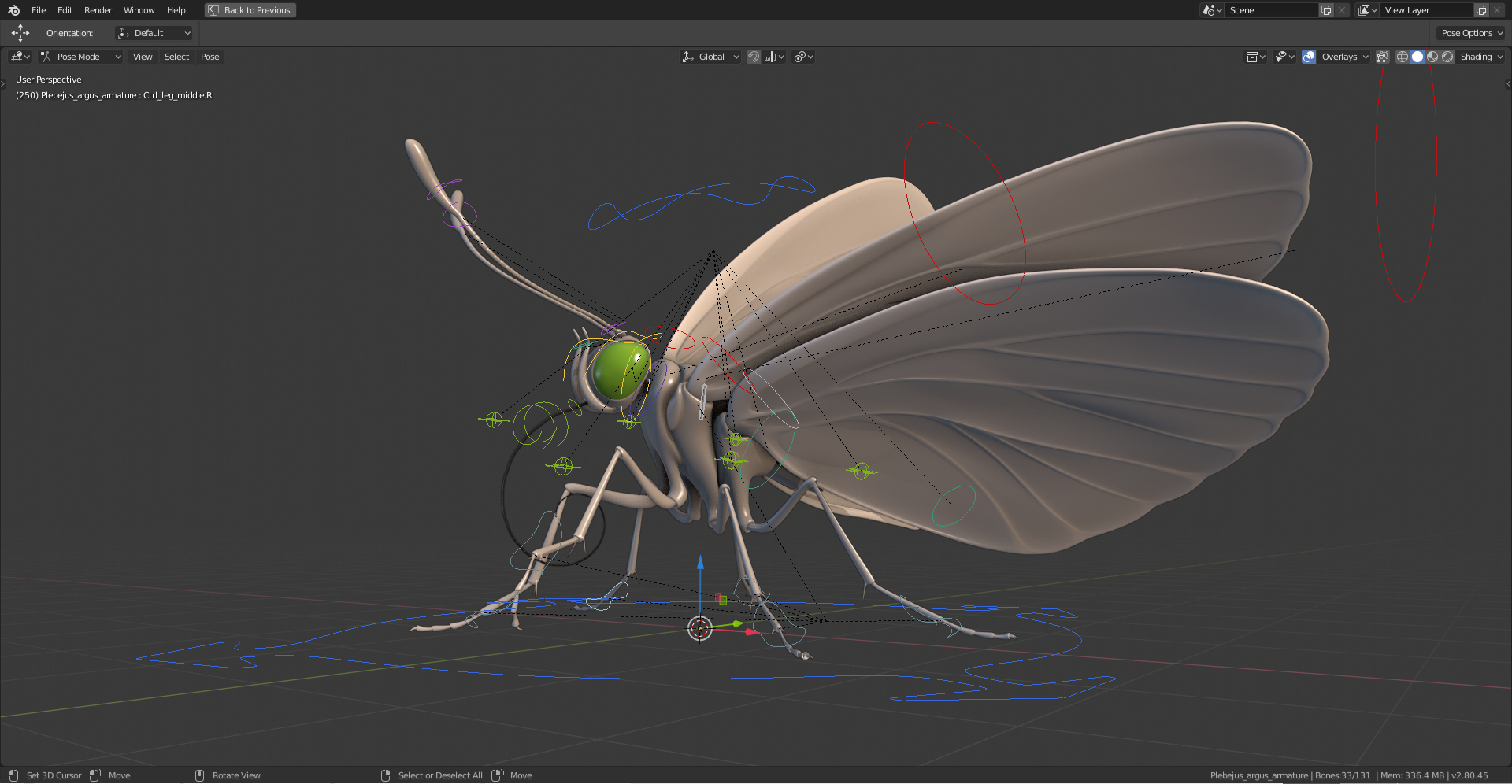Toggle viewport overlays on or off
Screen dimensions: 1512x784
(1309, 57)
